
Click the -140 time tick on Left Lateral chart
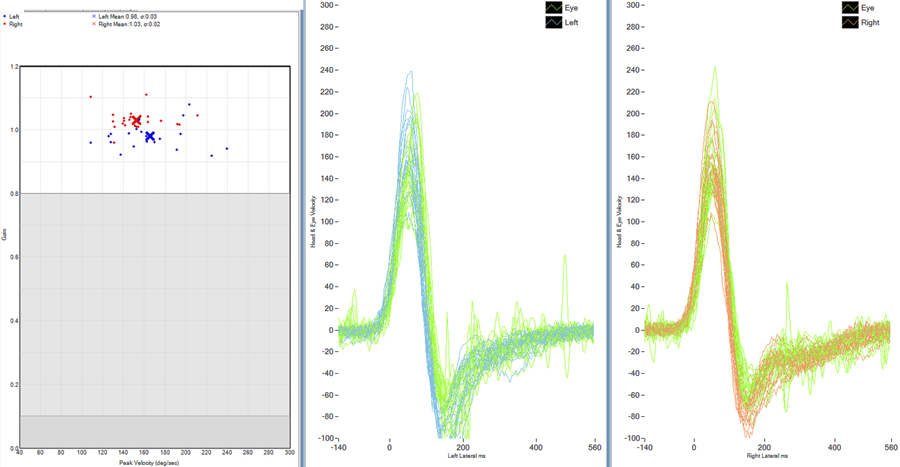339,447
